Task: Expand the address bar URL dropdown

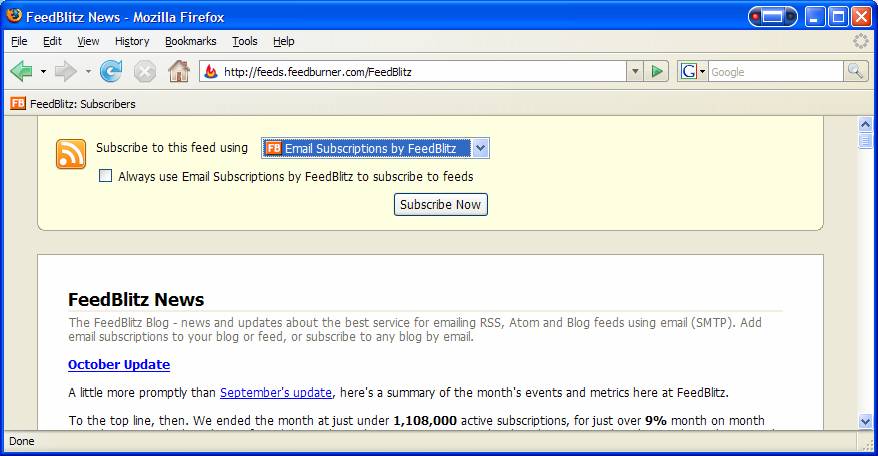Action: click(635, 72)
